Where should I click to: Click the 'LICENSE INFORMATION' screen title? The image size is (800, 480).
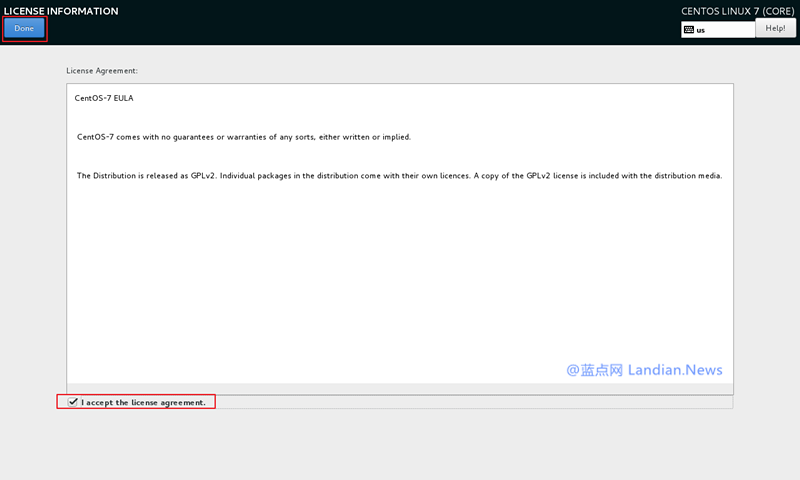click(x=61, y=11)
